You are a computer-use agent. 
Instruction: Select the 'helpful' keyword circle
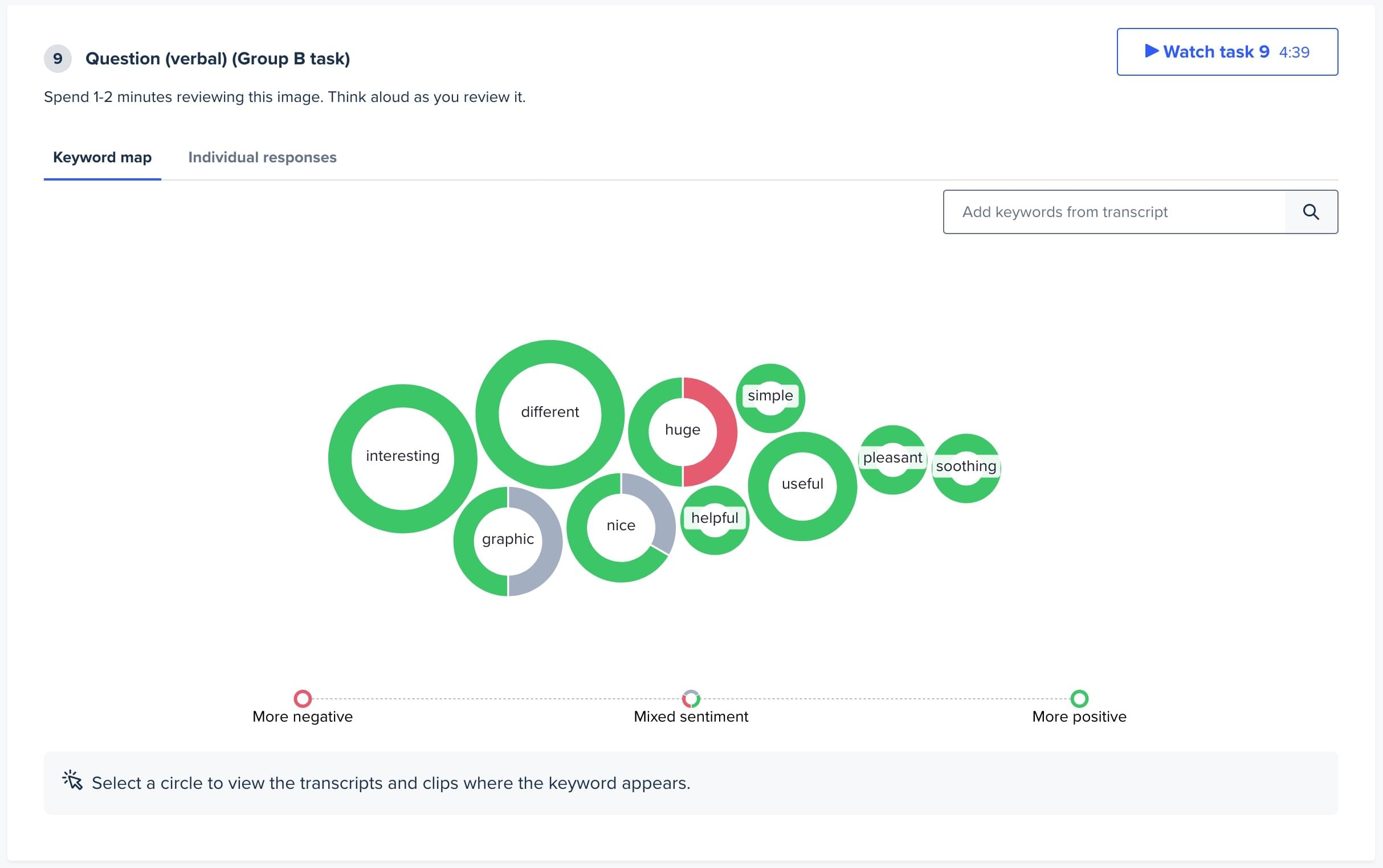[x=714, y=518]
